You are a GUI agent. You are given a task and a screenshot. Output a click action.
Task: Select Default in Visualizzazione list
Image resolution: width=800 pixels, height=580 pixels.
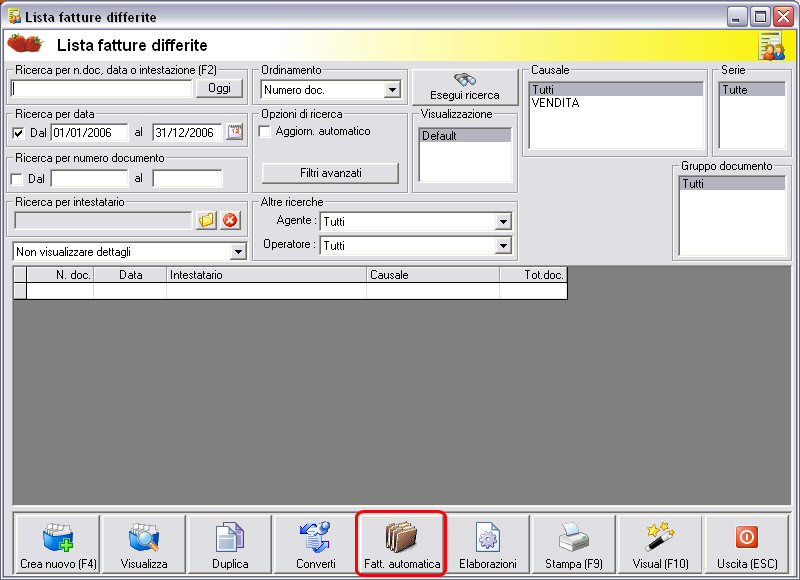(465, 136)
